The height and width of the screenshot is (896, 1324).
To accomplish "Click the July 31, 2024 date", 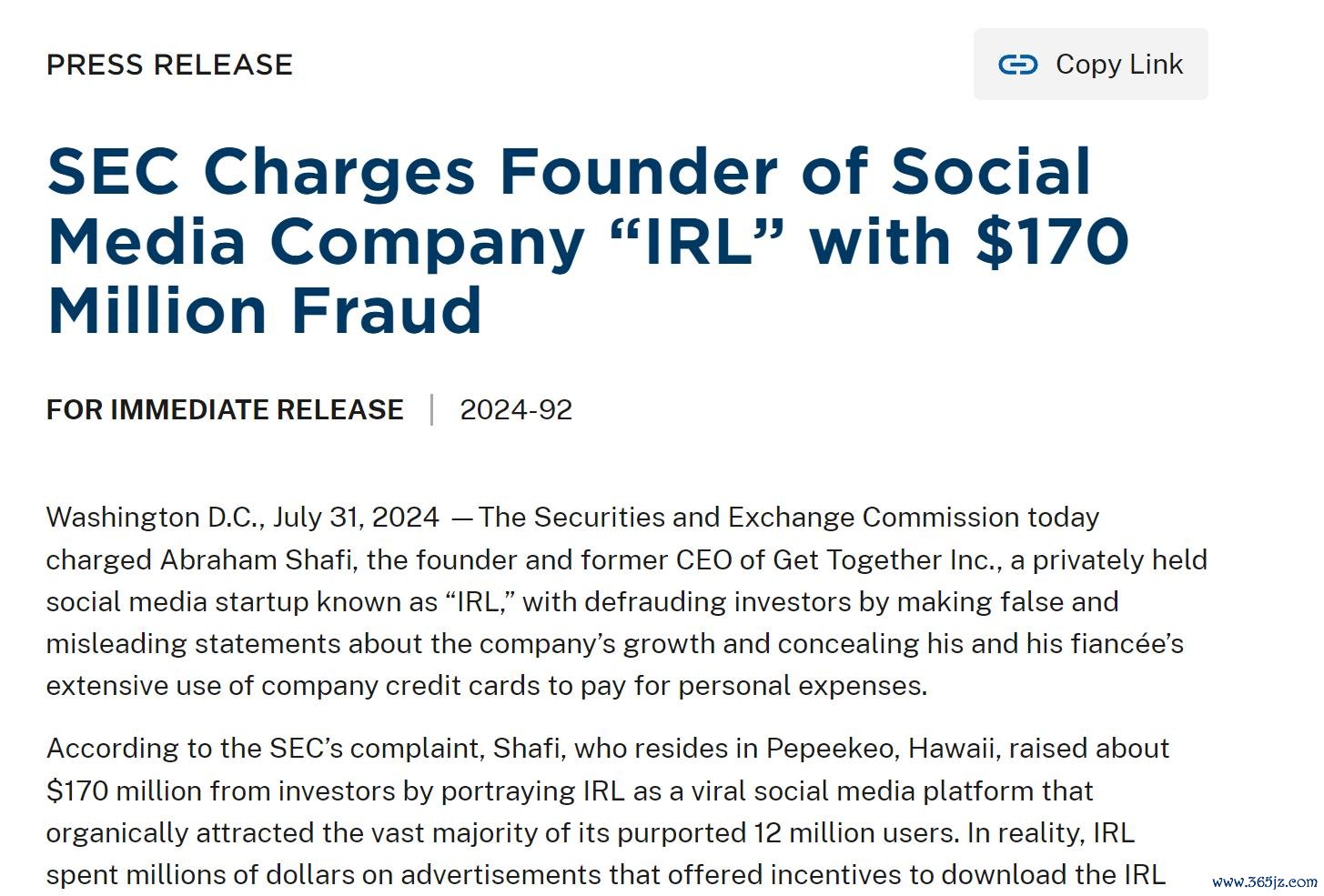I will (x=356, y=517).
